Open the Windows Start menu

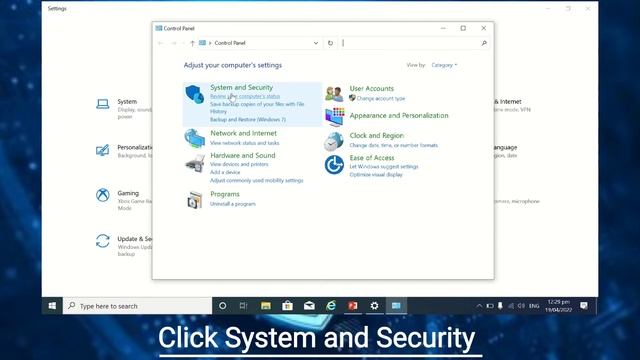click(52, 306)
